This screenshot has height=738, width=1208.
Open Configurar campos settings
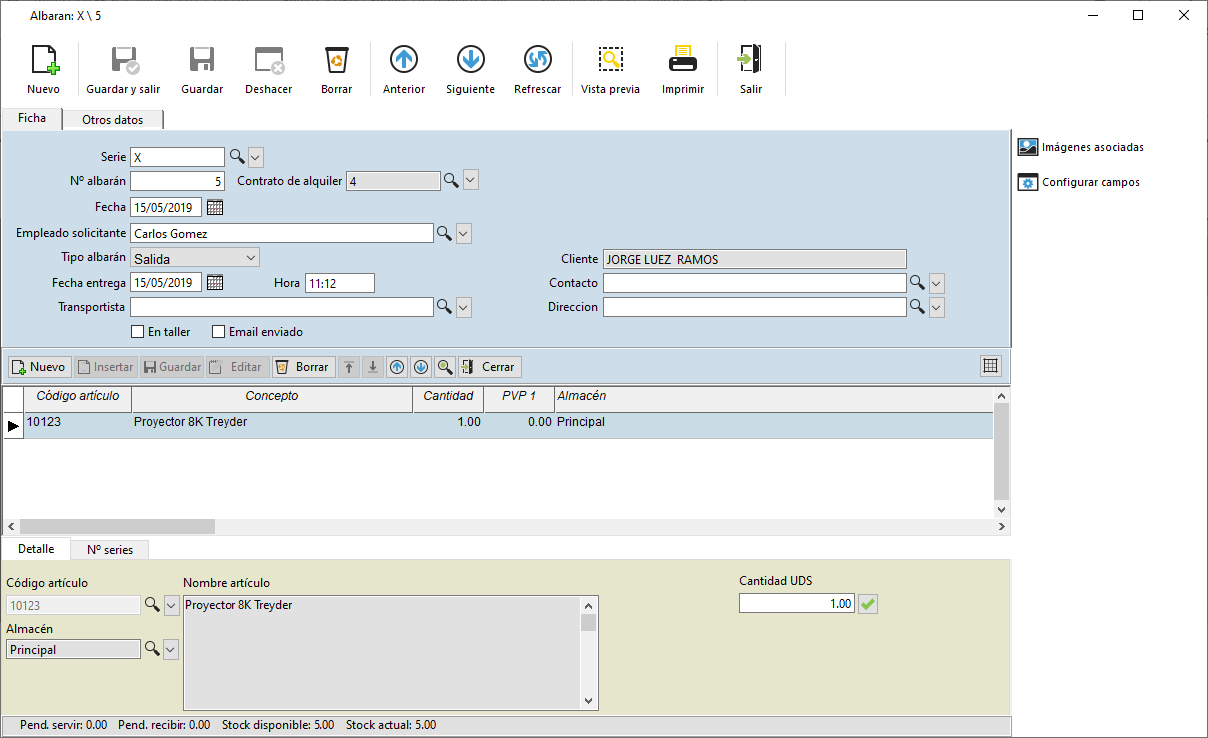[x=1079, y=182]
